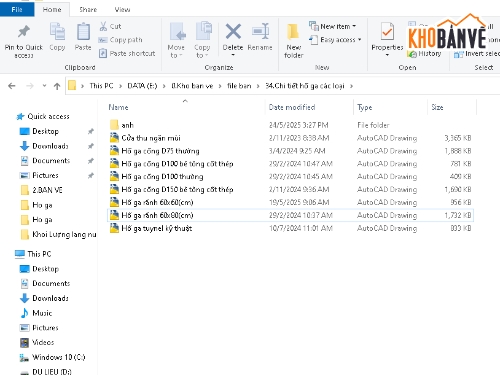Click Copy path in the ribbon
This screenshot has width=500, height=375.
tap(120, 40)
